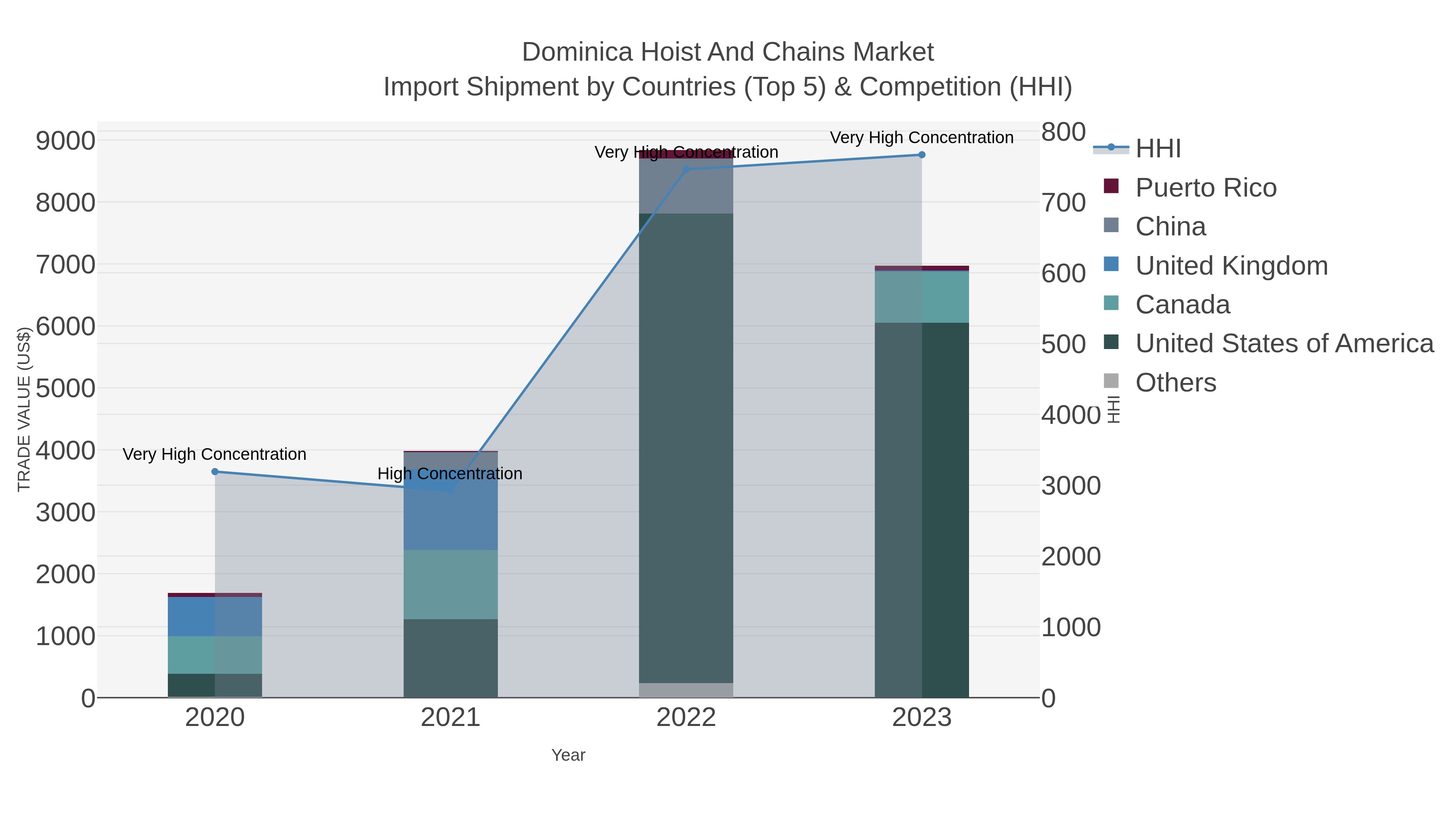Click the 'Year' x-axis title
This screenshot has height=819, width=1456.
[x=568, y=755]
